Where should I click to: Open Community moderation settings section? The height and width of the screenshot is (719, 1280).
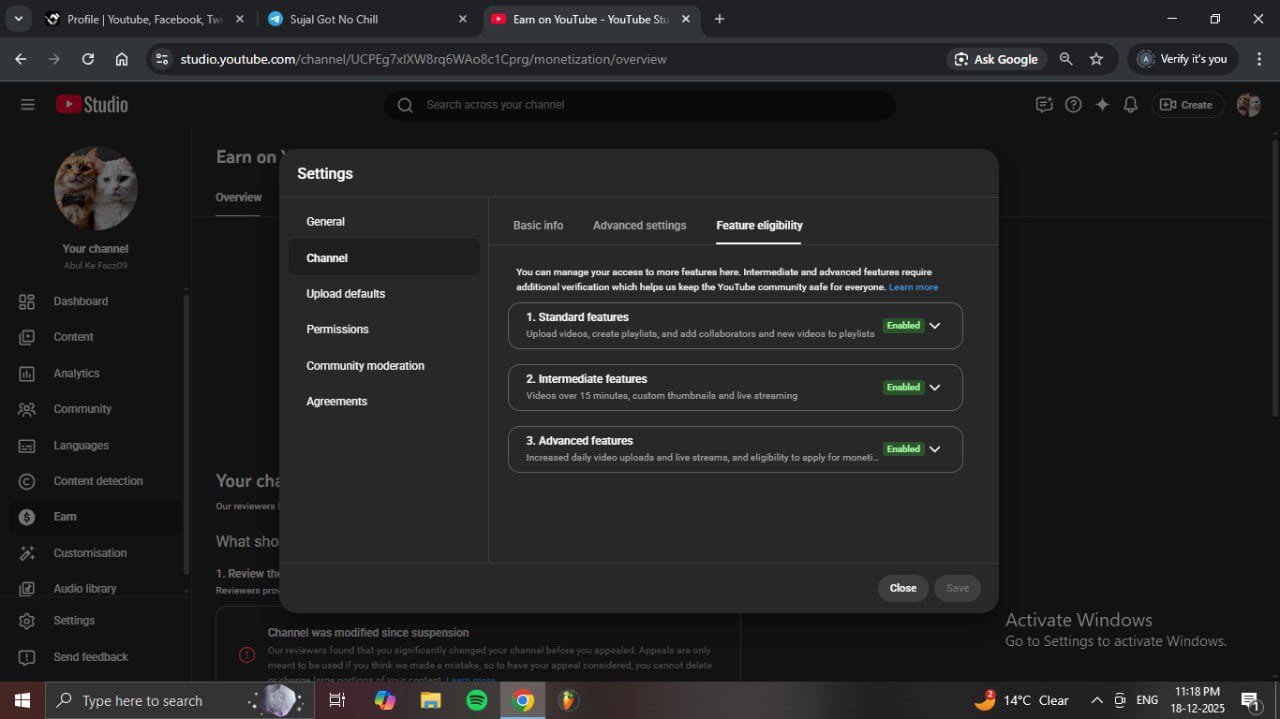365,366
